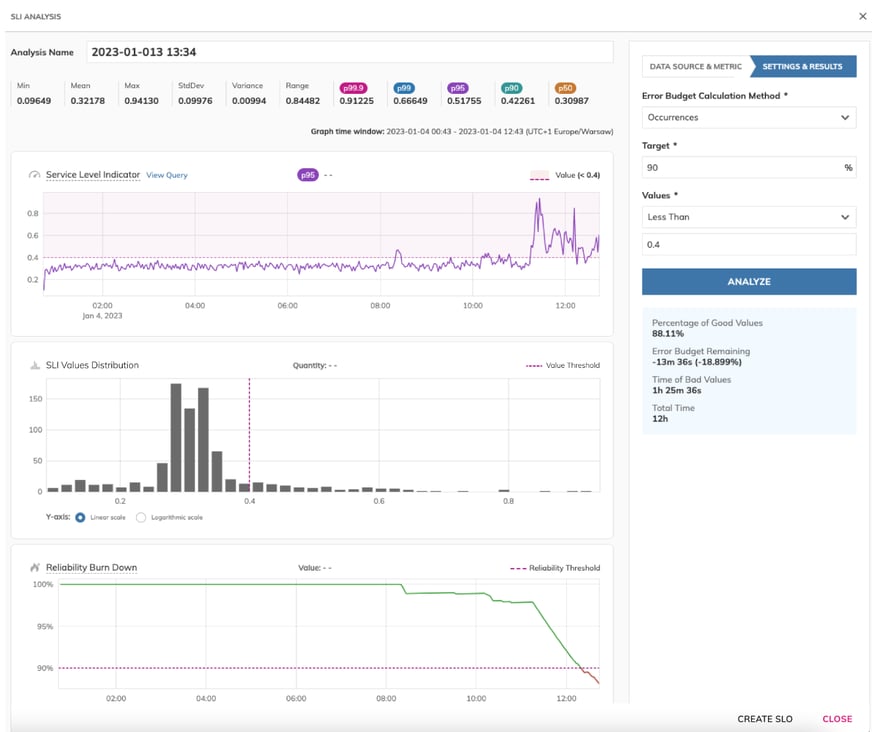This screenshot has width=872, height=732.
Task: Click the Value (< 0.4) legend swatch
Action: click(x=539, y=175)
